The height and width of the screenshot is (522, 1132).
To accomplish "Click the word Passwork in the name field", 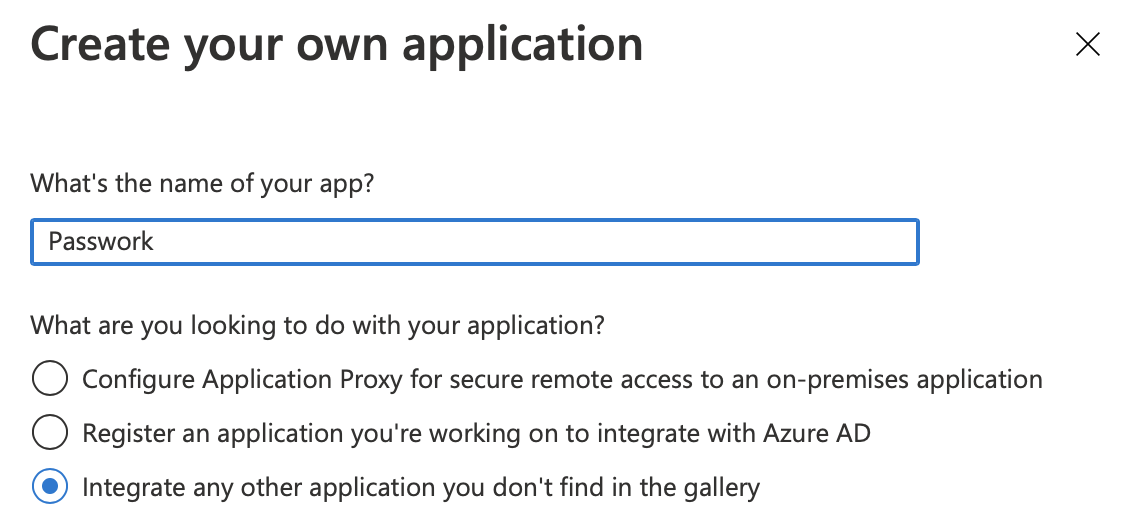I will coord(101,242).
